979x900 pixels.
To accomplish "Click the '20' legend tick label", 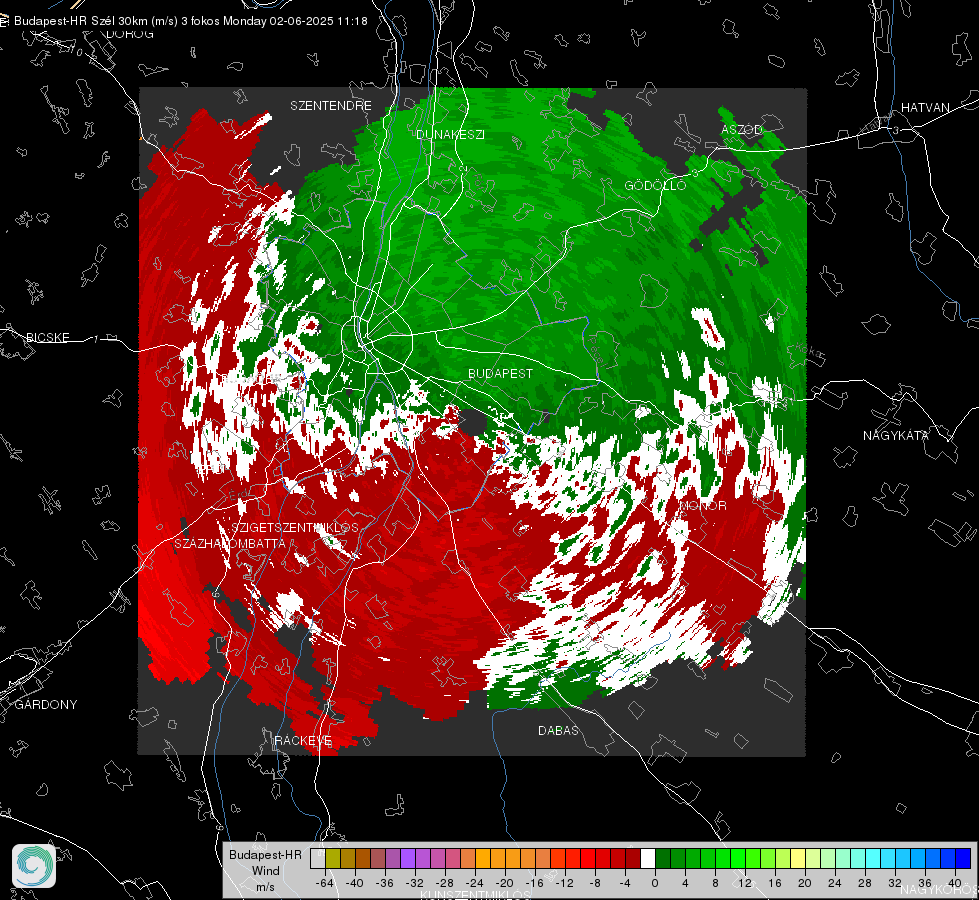I will pos(804,883).
